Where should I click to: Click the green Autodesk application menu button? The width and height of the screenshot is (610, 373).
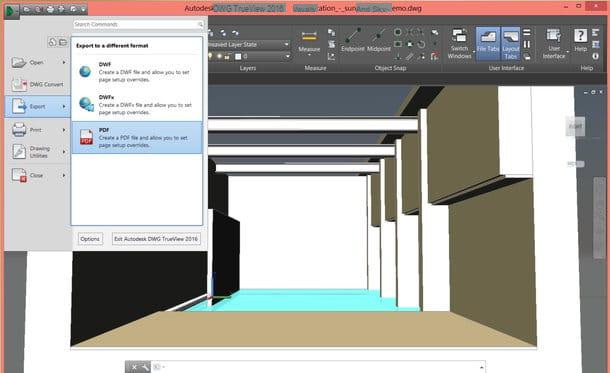(x=11, y=11)
